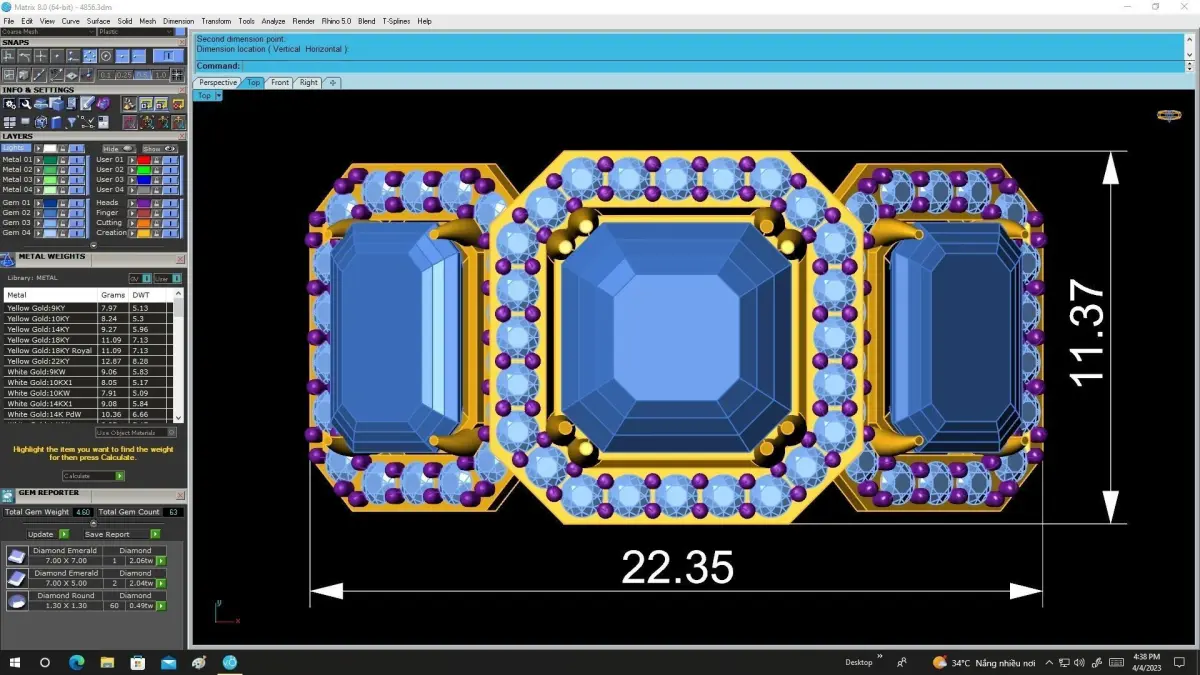Click the Diamond Emerald 7.00 X 7.00 gem icon
The height and width of the screenshot is (675, 1200).
[17, 556]
